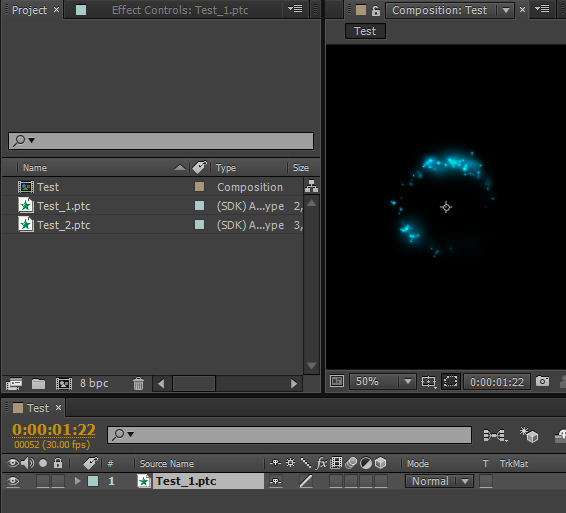Toggle the lock on the Composition viewer
Viewport: 566px width, 513px height.
[376, 10]
